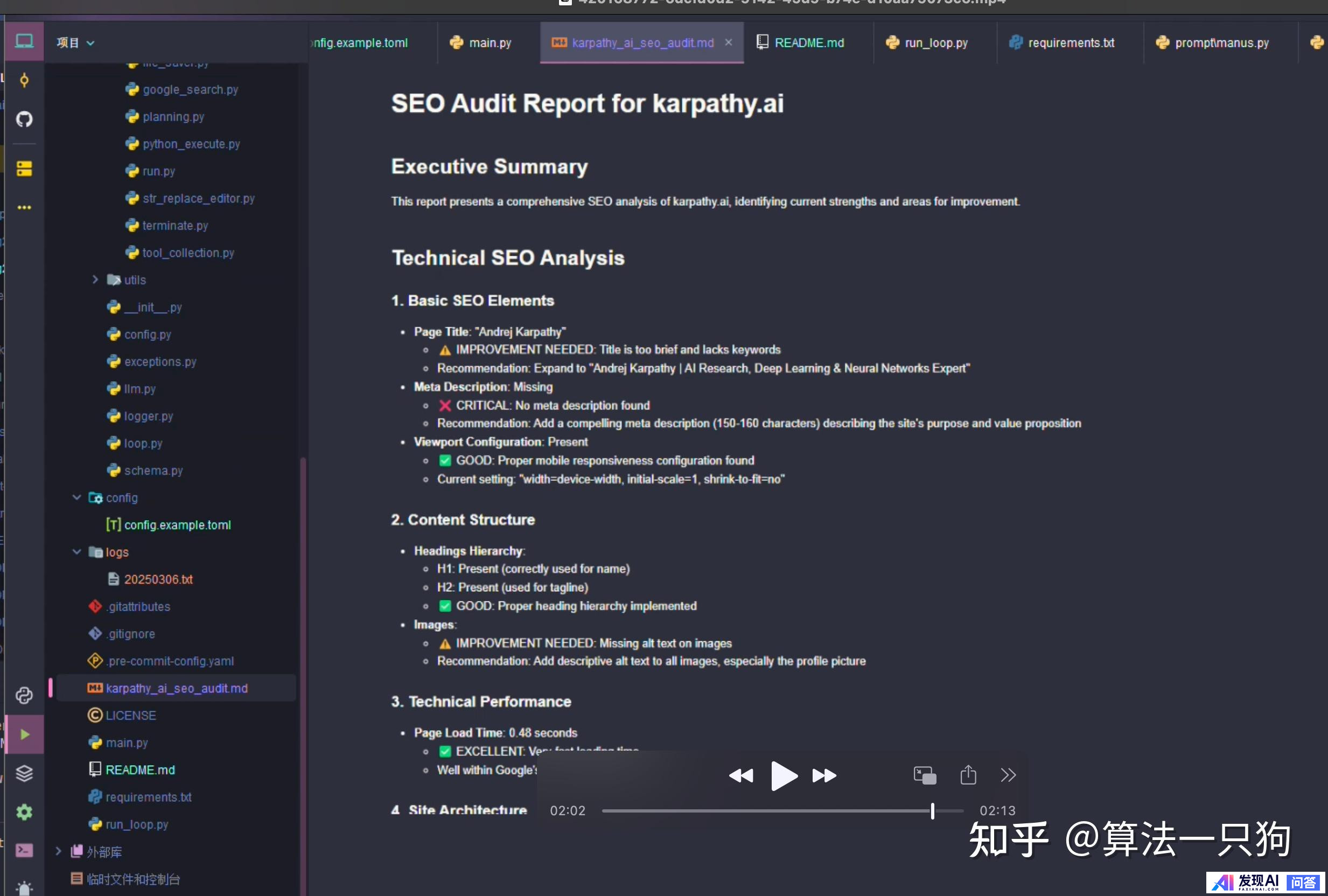Collapse the logs folder

tap(76, 551)
